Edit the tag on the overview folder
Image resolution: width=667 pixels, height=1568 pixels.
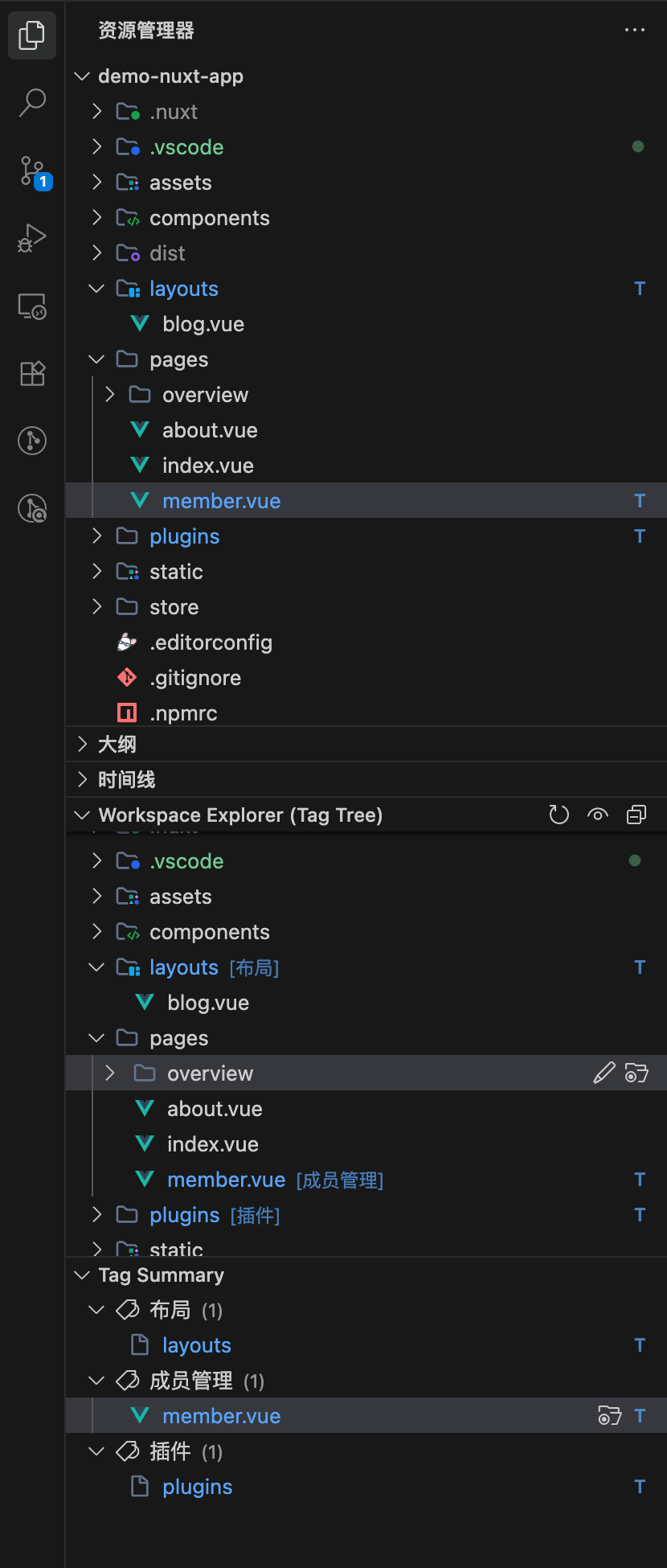click(x=604, y=1073)
